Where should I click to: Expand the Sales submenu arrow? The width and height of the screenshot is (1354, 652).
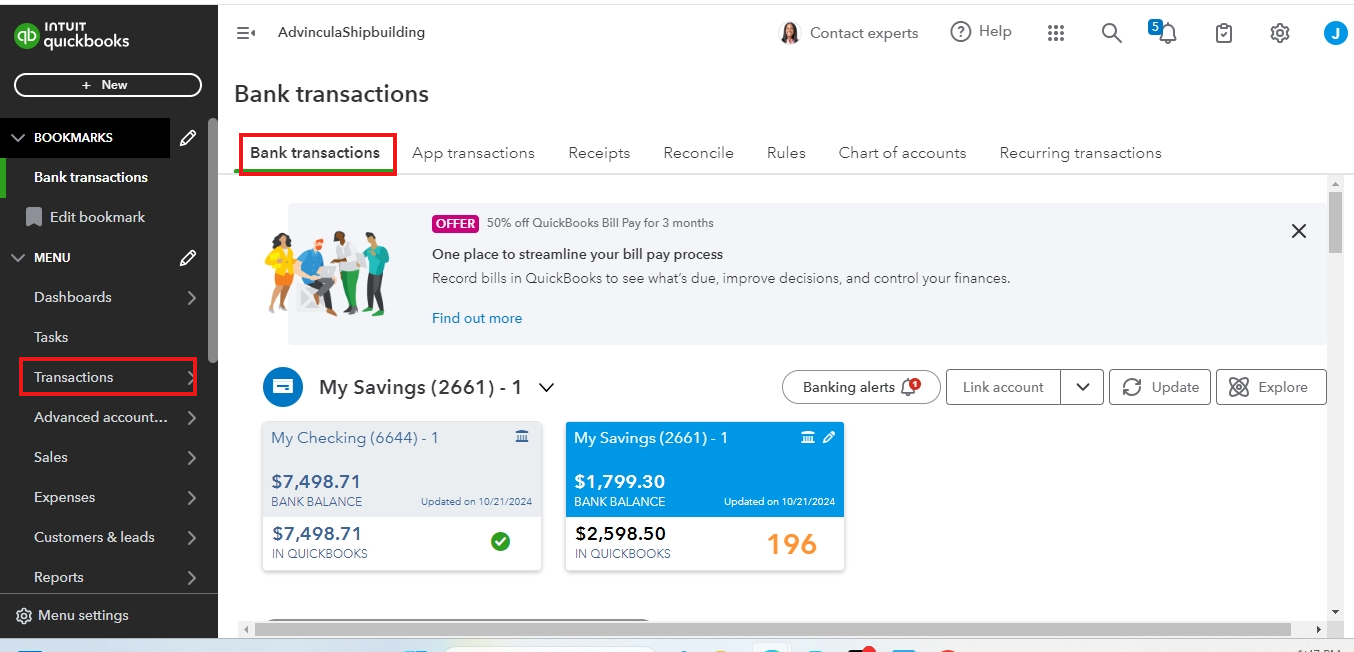click(192, 458)
